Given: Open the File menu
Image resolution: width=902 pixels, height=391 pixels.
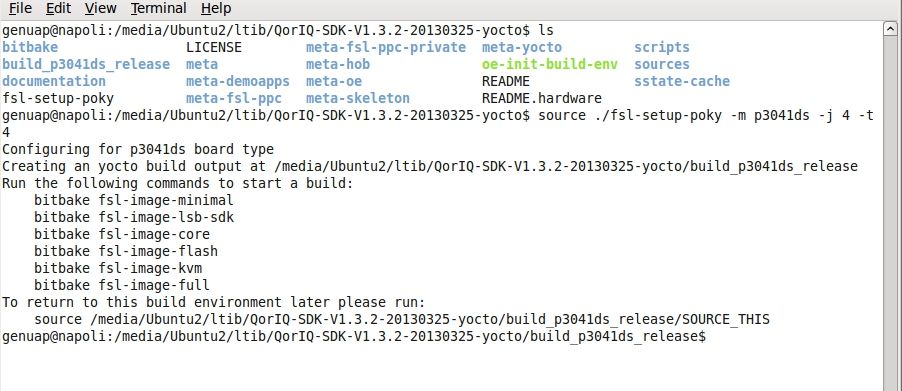Looking at the screenshot, I should click(20, 9).
